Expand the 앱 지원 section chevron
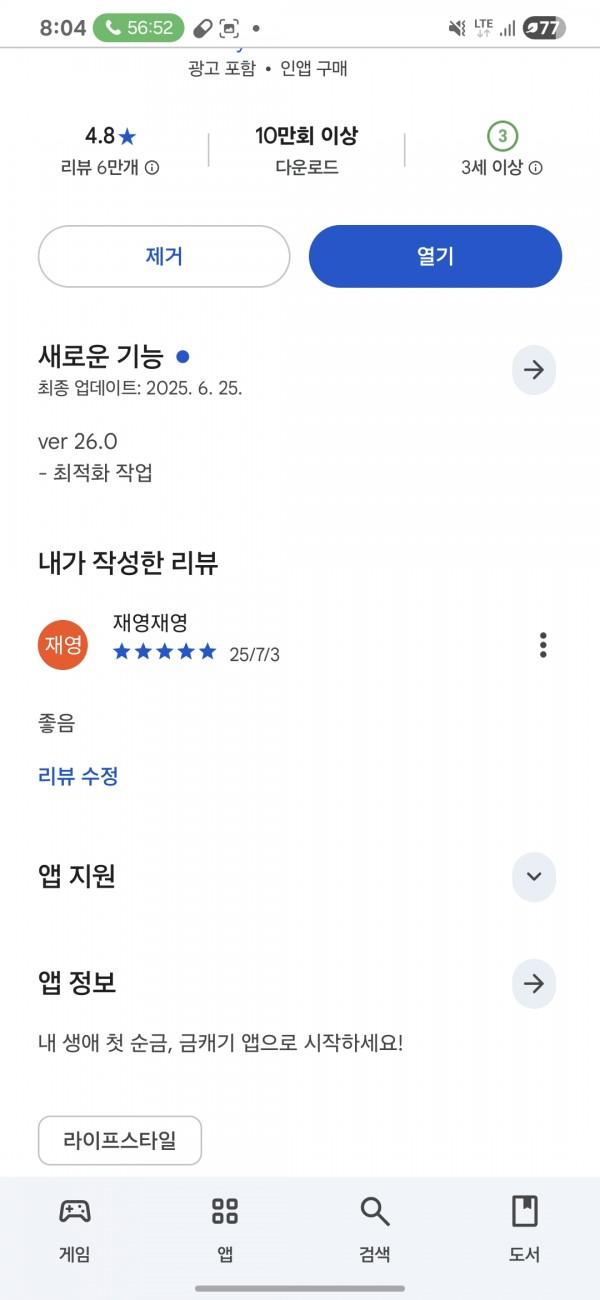600x1300 pixels. 534,877
